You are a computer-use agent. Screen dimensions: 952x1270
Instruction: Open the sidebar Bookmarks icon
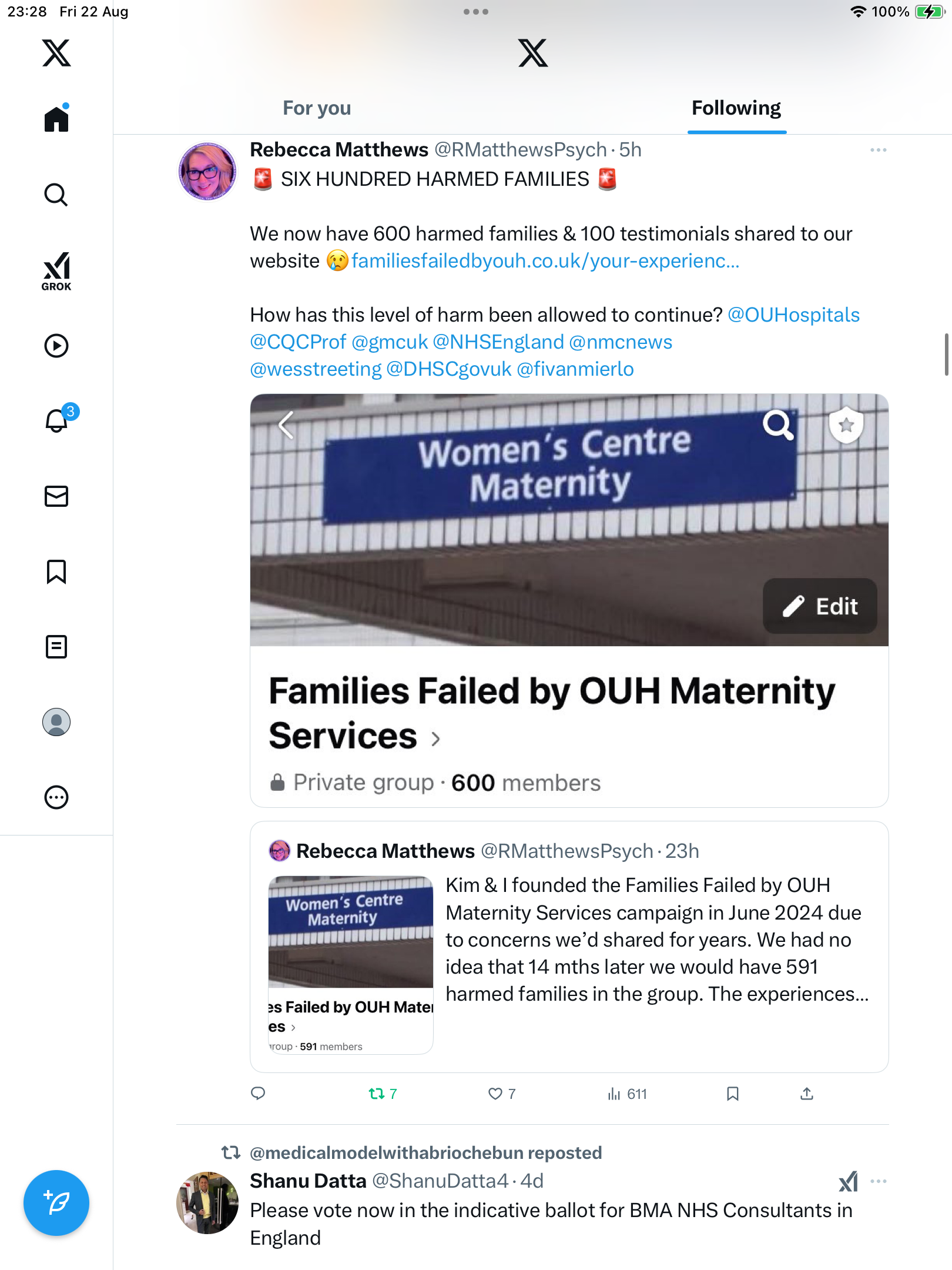(x=56, y=571)
